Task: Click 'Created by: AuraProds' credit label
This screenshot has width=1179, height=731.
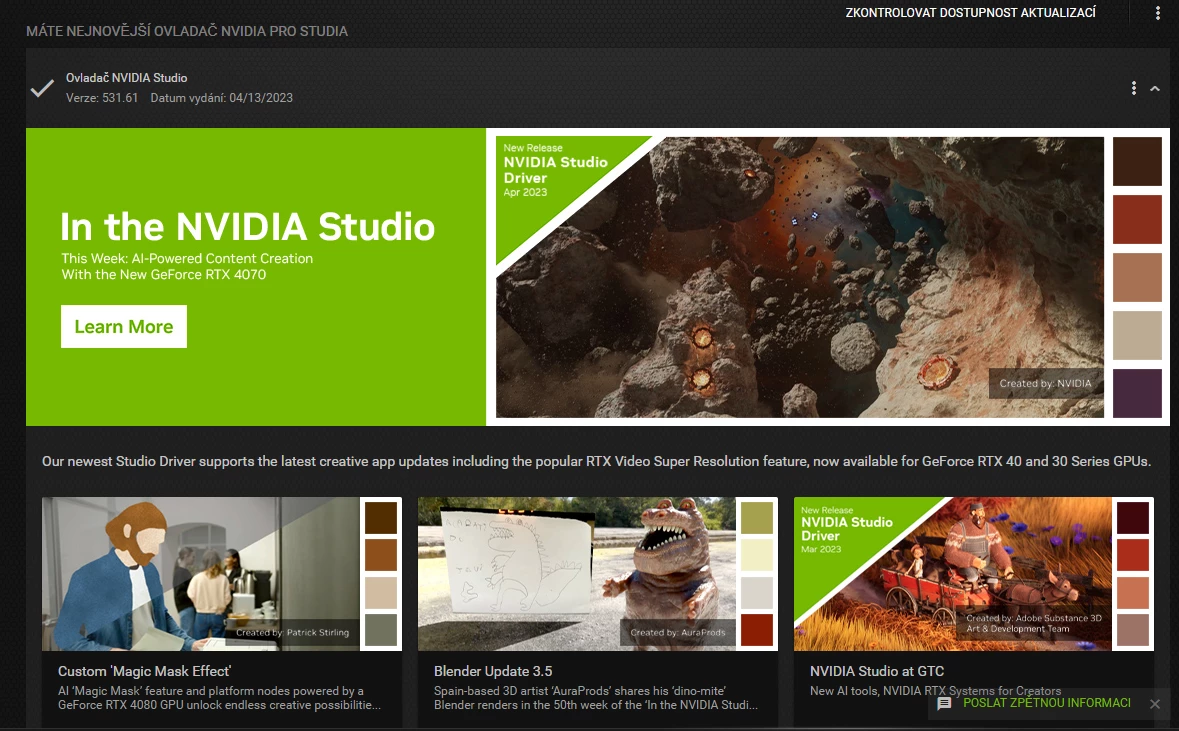Action: 677,632
